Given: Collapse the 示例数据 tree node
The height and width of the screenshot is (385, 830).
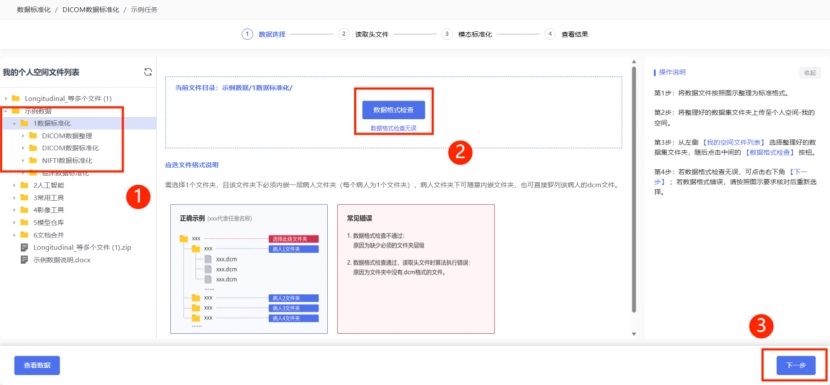Looking at the screenshot, I should pyautogui.click(x=6, y=111).
